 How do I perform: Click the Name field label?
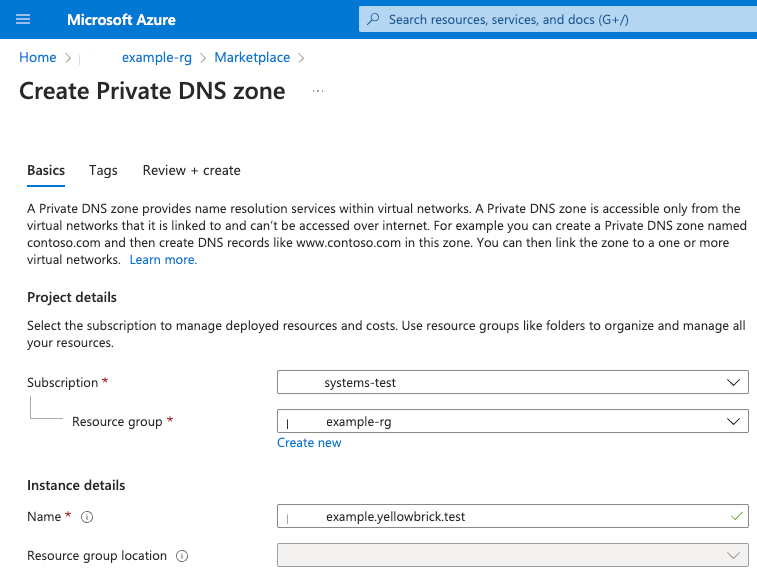(44, 517)
